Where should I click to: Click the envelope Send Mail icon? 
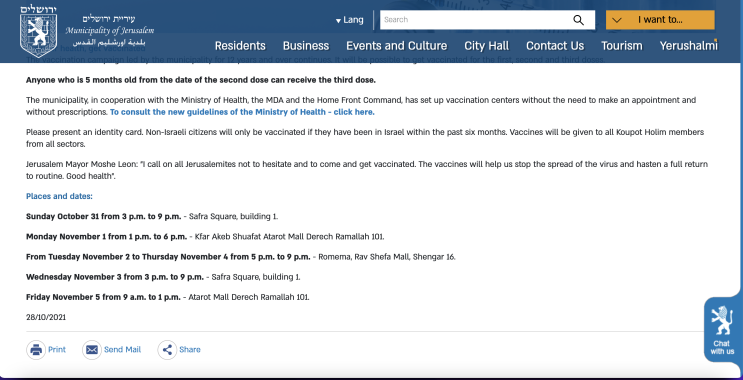tap(92, 350)
